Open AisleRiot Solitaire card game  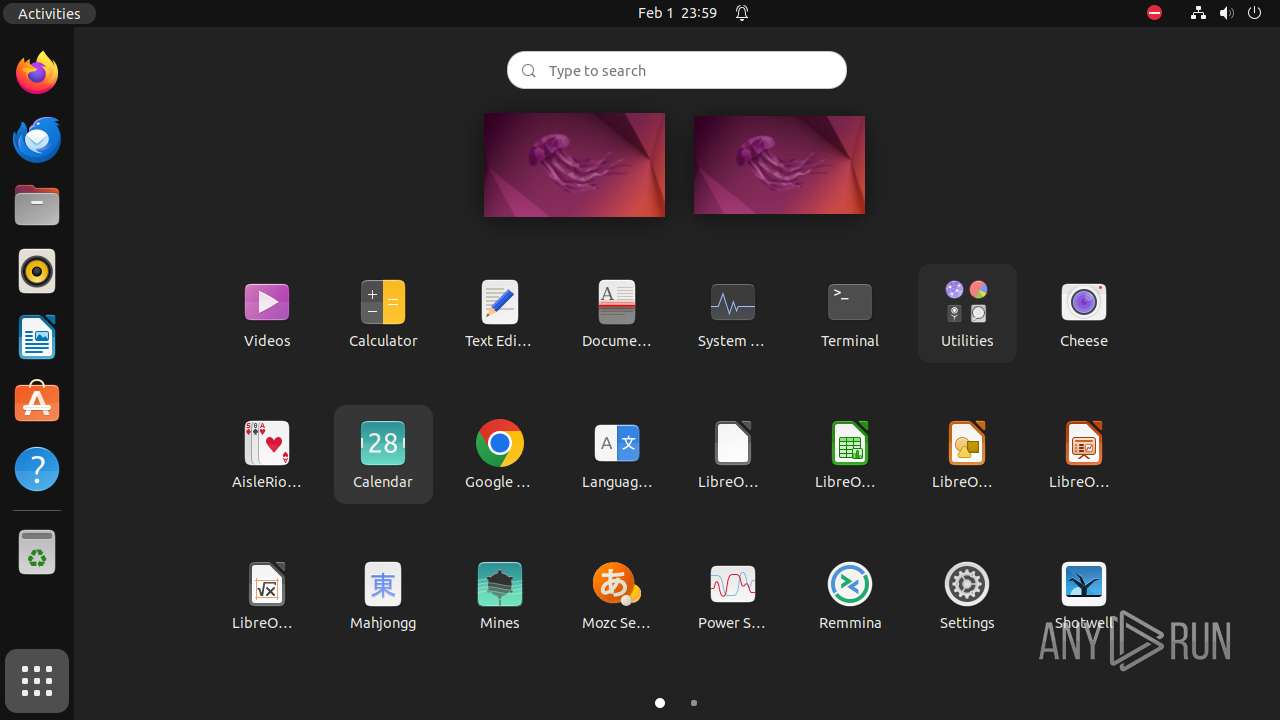[267, 455]
